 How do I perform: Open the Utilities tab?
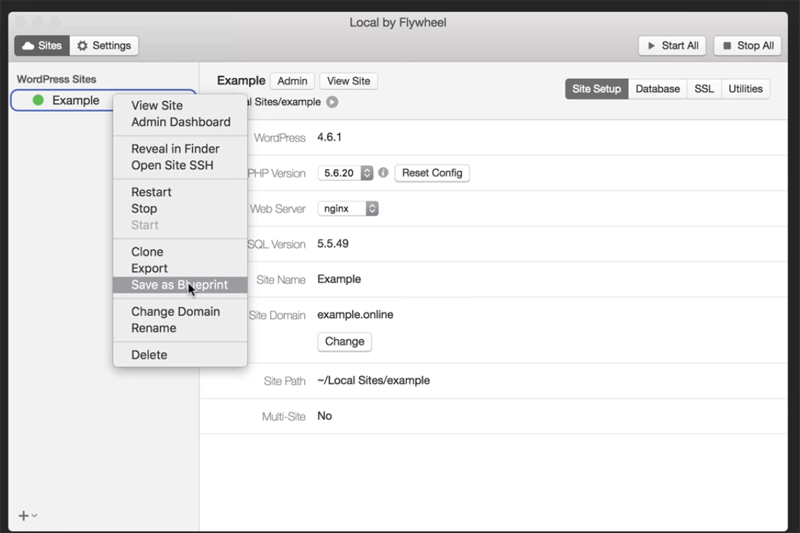coord(745,89)
